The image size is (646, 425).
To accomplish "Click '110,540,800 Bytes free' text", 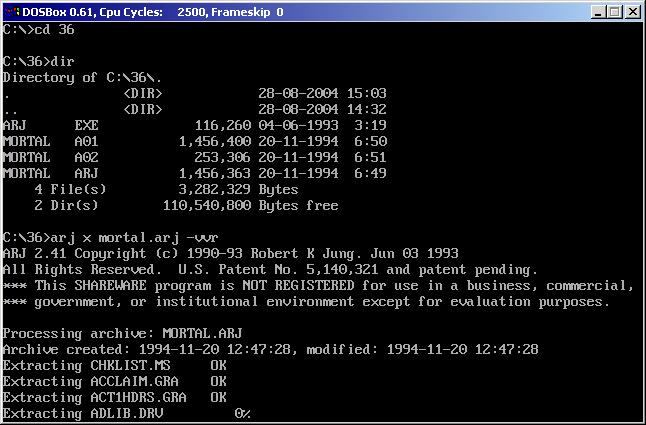I will pyautogui.click(x=250, y=206).
